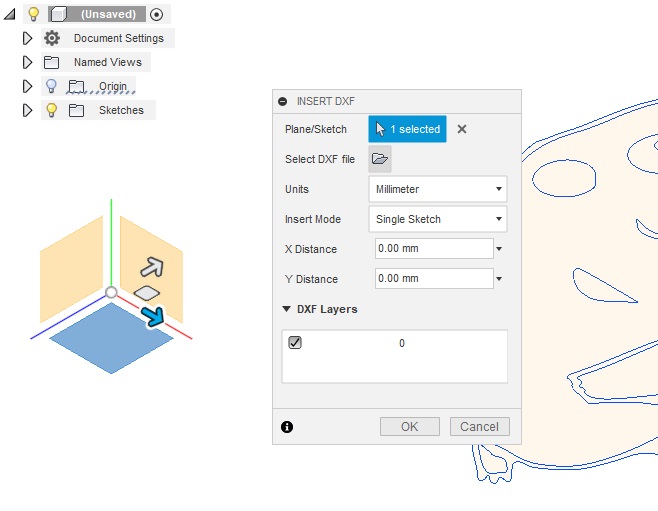Open the info icon in INSERT DXF dialog

[x=287, y=427]
